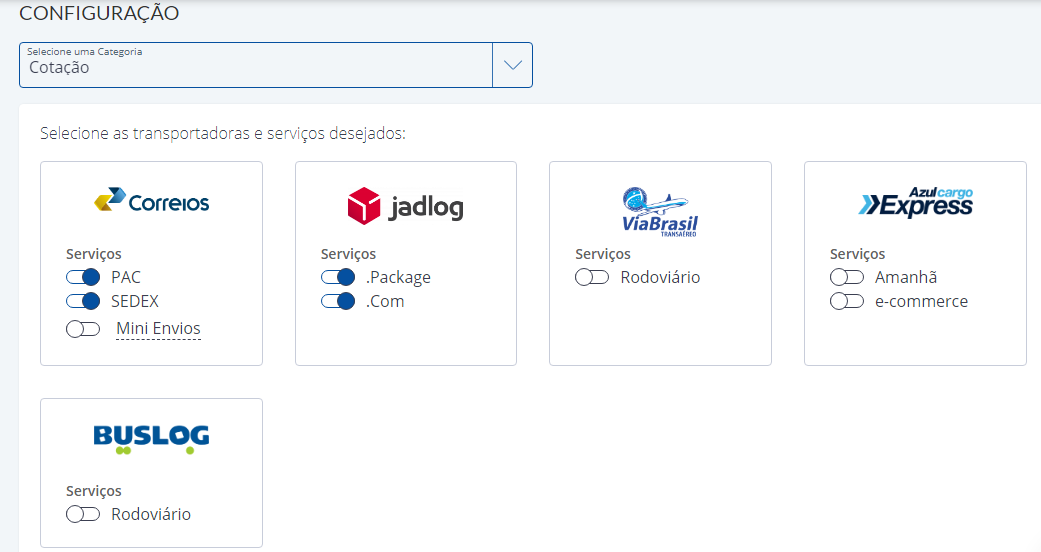Click the Mini Envios underlined label

point(158,329)
